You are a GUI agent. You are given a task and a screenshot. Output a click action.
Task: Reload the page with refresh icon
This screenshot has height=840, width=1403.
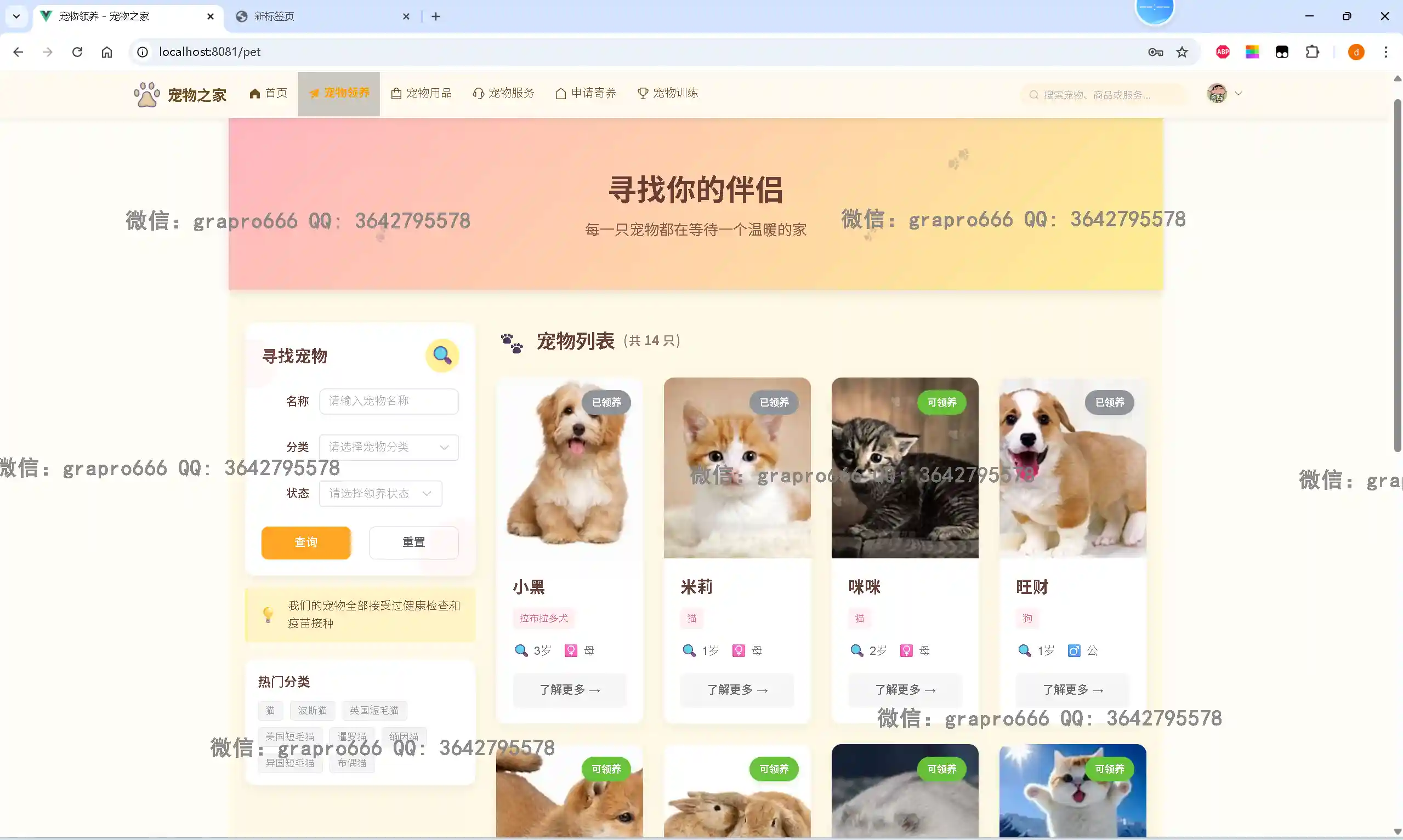[x=77, y=52]
